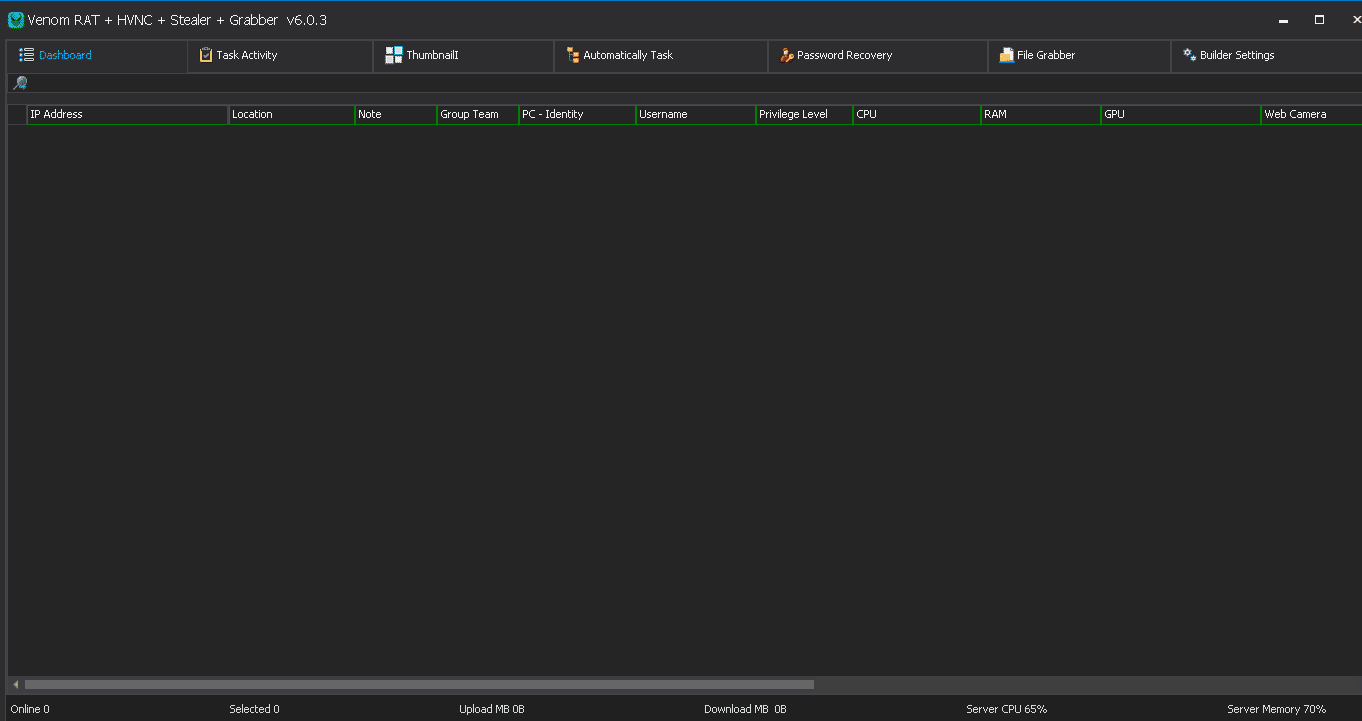Maximize the Venom RAT window

click(x=1319, y=20)
